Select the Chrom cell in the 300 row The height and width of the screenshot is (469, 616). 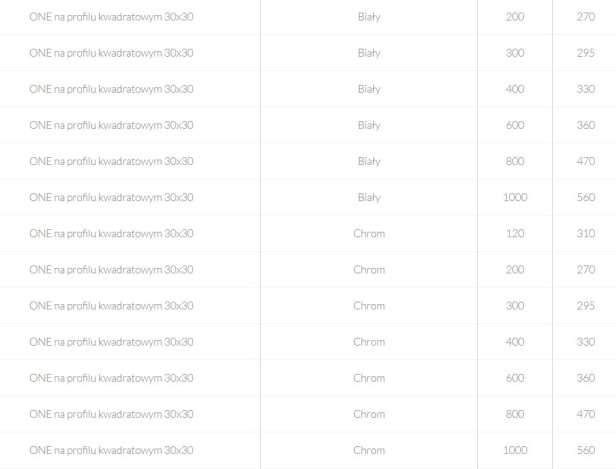click(x=369, y=306)
